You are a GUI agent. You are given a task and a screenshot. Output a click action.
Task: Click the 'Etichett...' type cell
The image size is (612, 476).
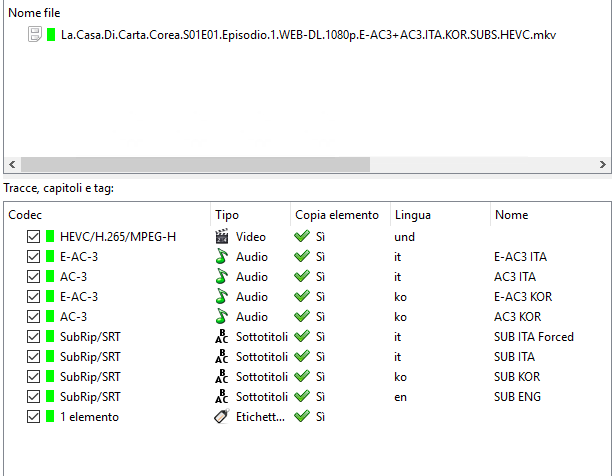coord(260,416)
